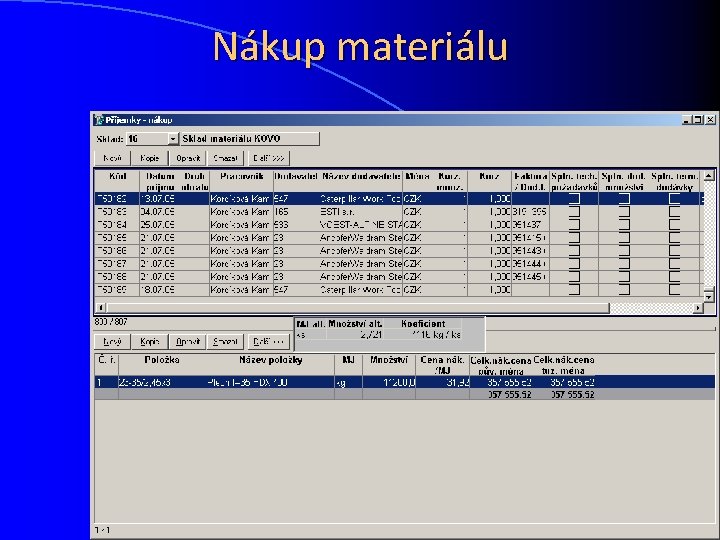
Task: Click the Sklad code field showing 16
Action: [147, 139]
